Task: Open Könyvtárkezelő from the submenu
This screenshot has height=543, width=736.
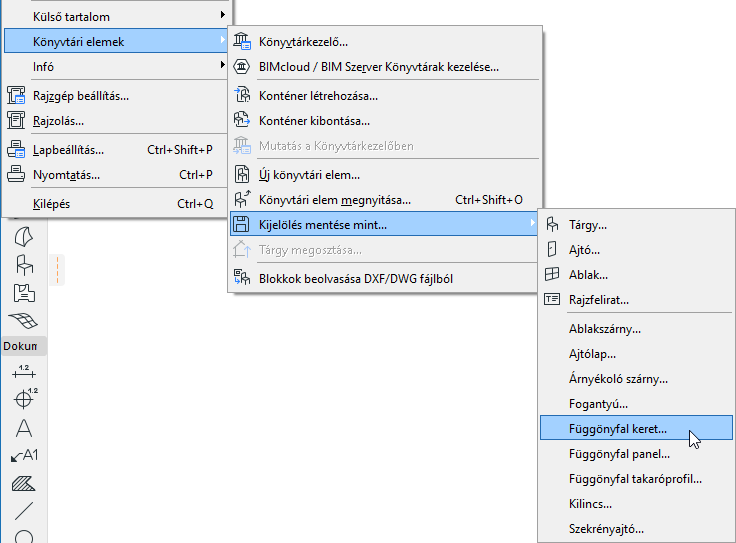Action: [385, 42]
